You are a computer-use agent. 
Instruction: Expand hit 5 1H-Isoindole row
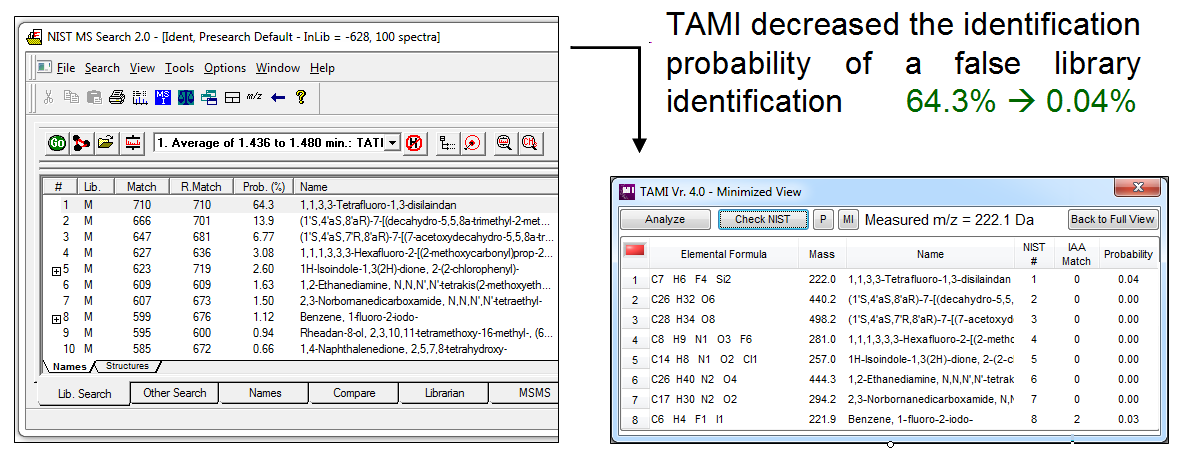[x=57, y=271]
